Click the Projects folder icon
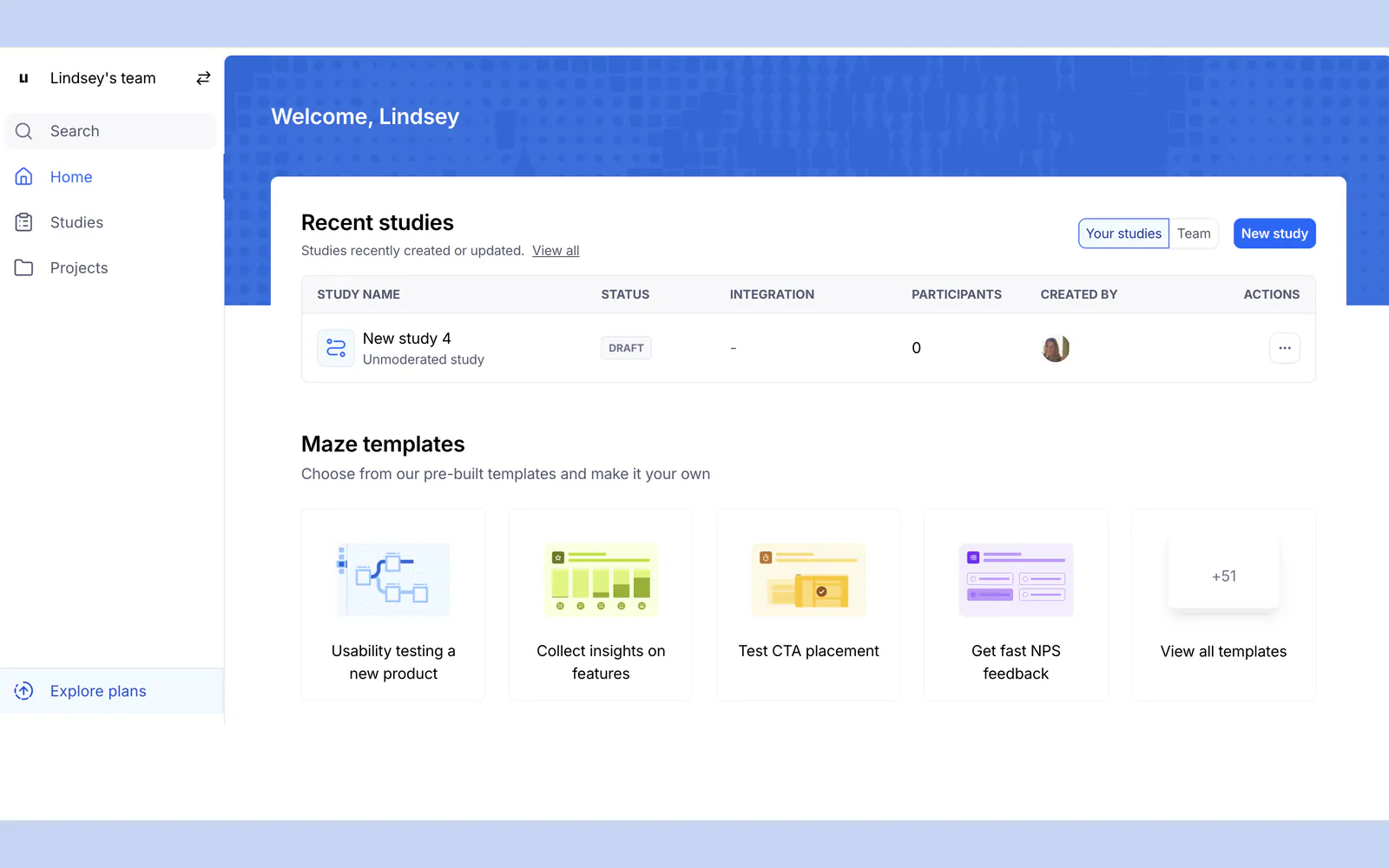 (23, 268)
